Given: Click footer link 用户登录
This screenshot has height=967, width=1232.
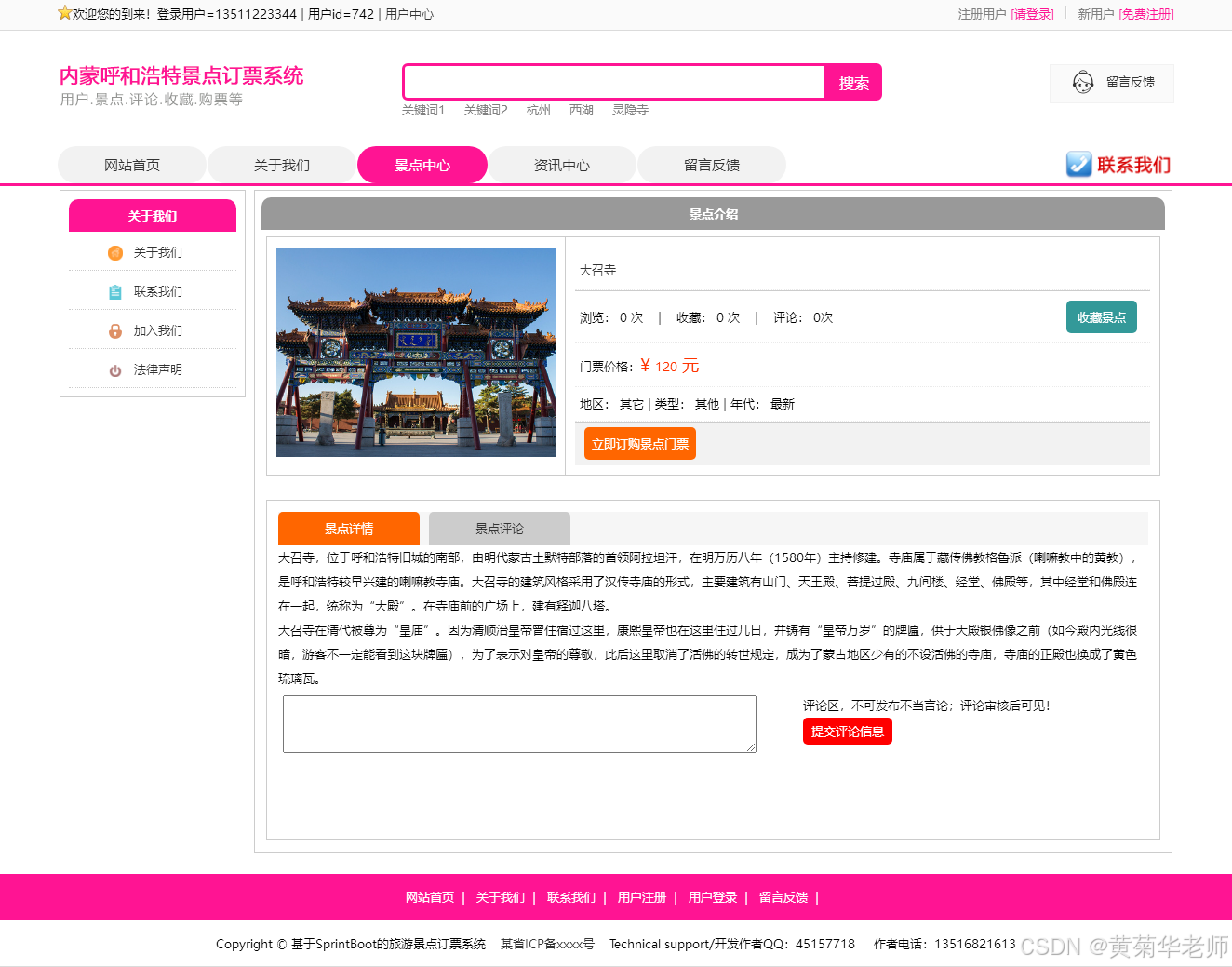Looking at the screenshot, I should click(x=713, y=897).
